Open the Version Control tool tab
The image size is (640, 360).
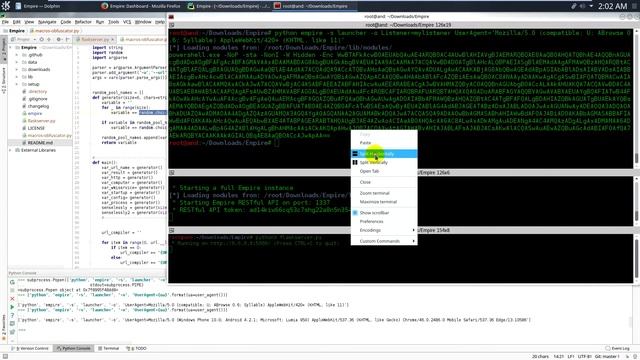click(30, 349)
